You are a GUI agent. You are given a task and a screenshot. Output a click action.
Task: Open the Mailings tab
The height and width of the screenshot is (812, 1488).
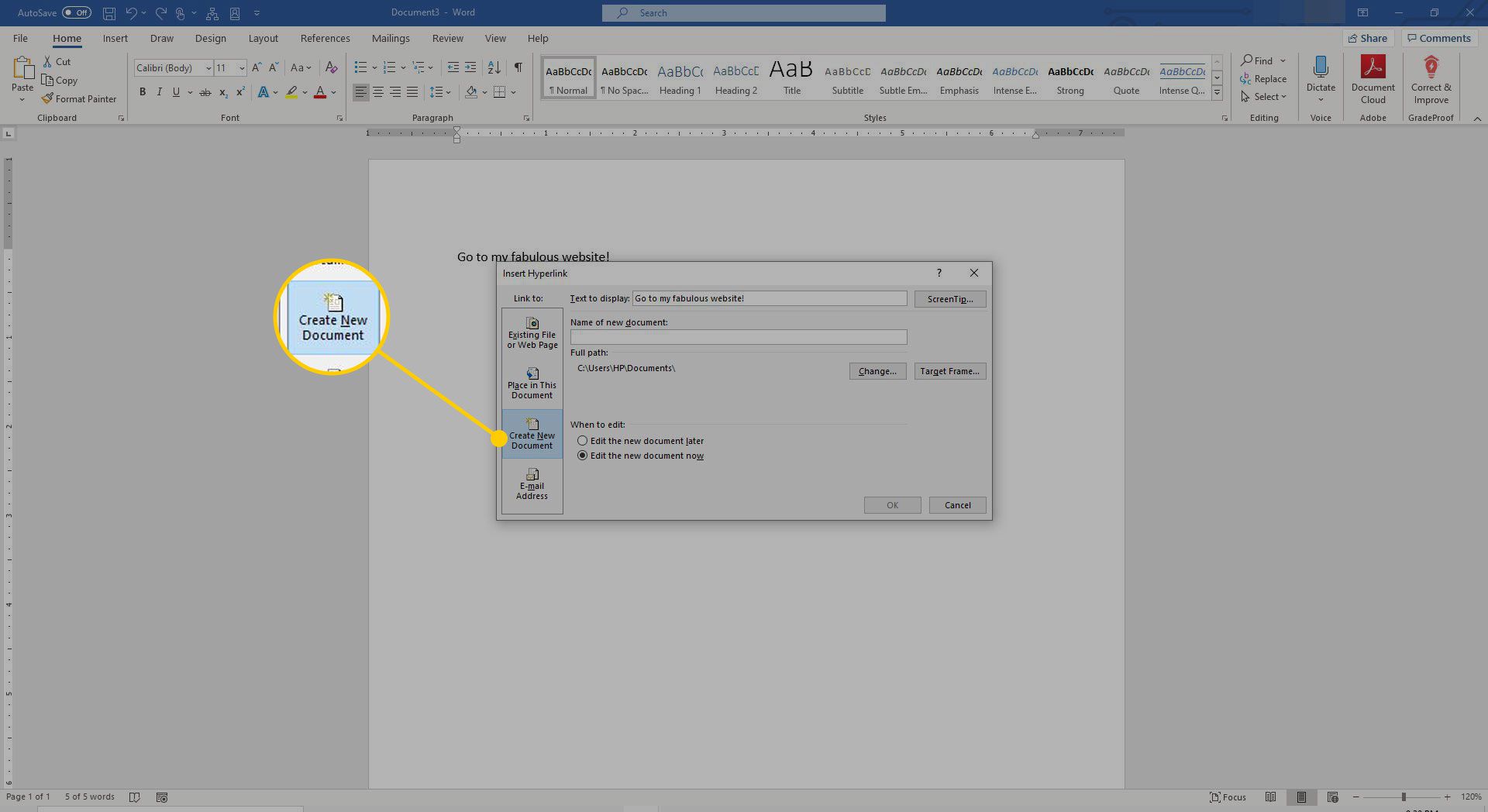click(391, 38)
